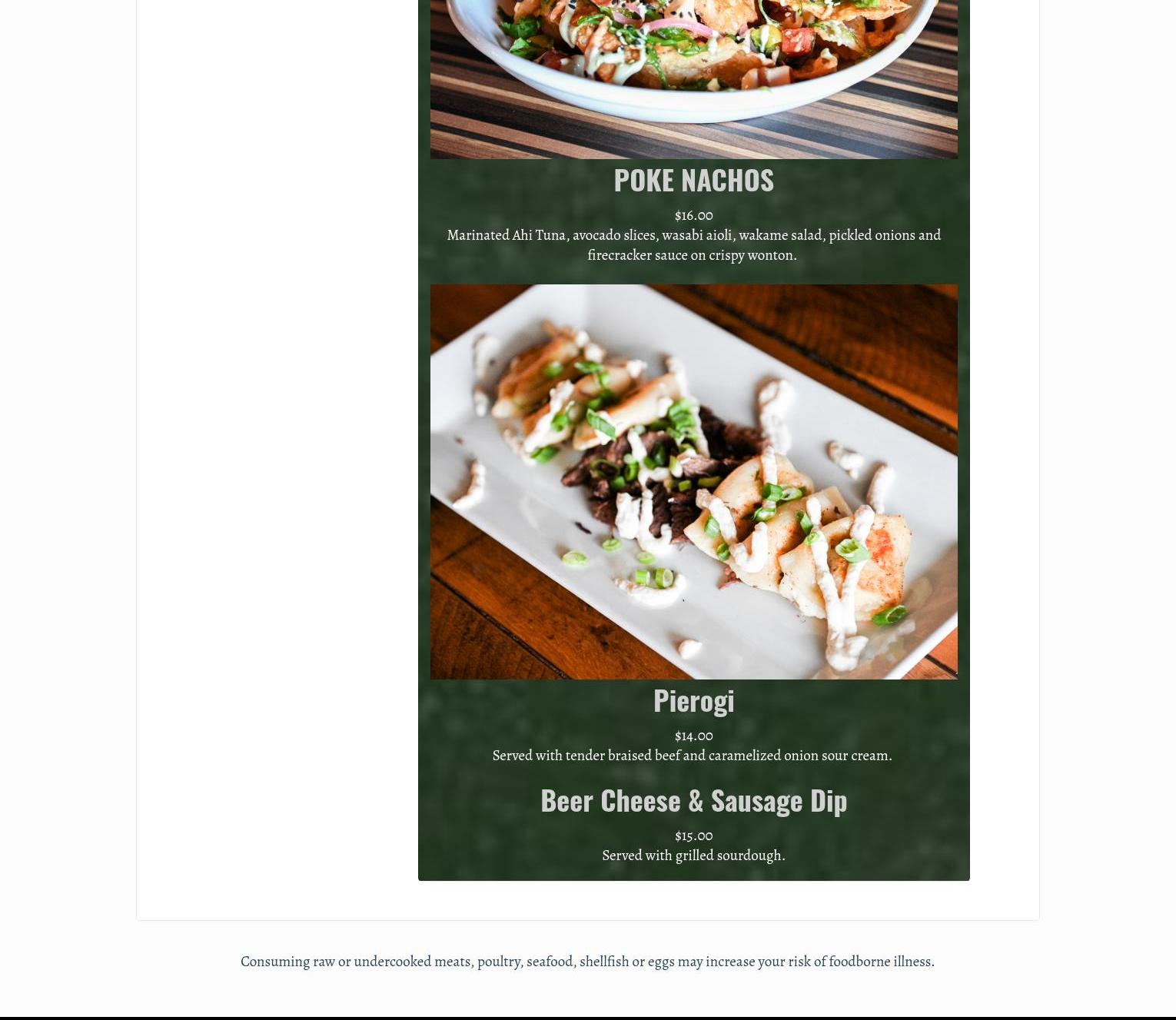Image resolution: width=1176 pixels, height=1020 pixels.
Task: Open the Pierogi dish photo
Action: click(x=693, y=482)
